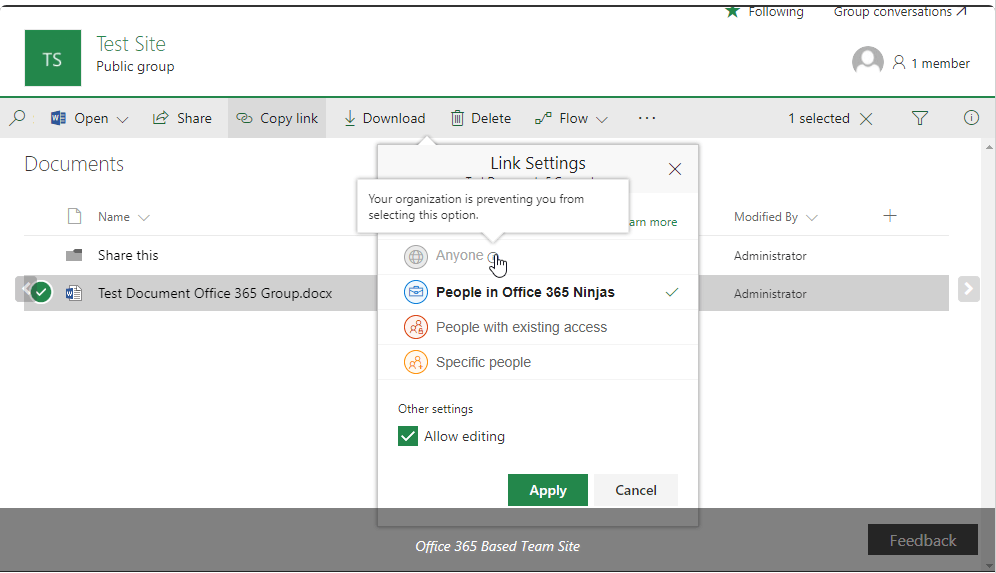Click Administrator in the Share this row
This screenshot has height=573, width=996.
coord(770,256)
